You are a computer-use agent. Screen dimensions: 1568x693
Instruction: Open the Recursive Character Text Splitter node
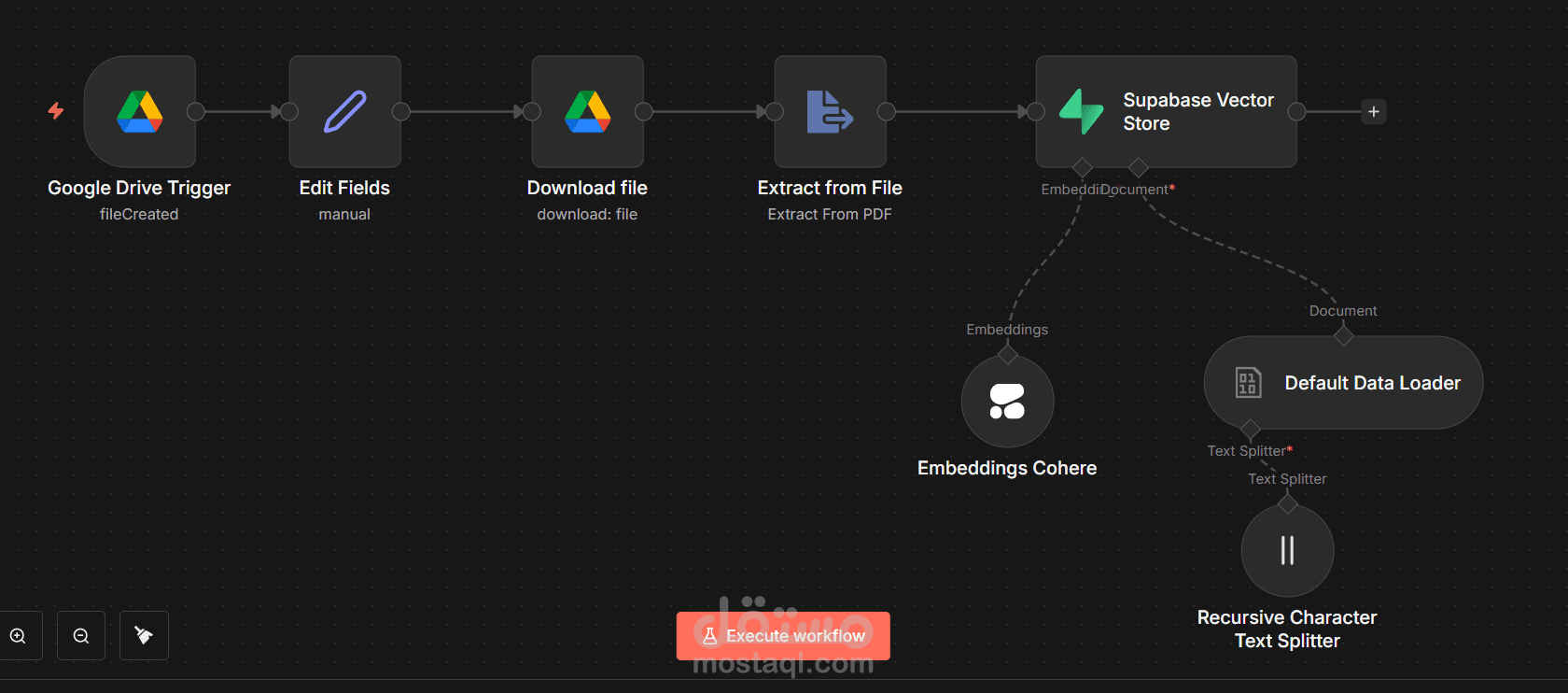point(1288,551)
